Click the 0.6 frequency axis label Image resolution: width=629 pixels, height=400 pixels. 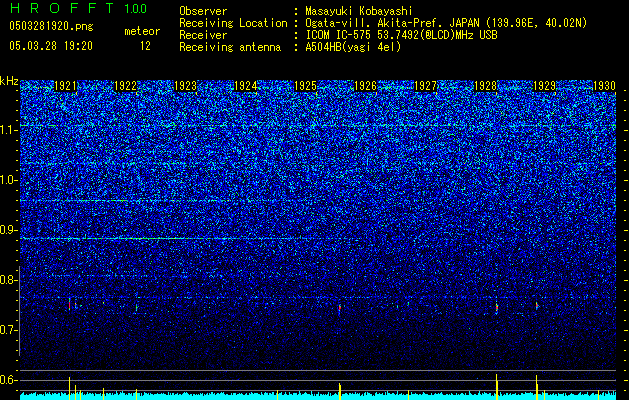coord(8,380)
